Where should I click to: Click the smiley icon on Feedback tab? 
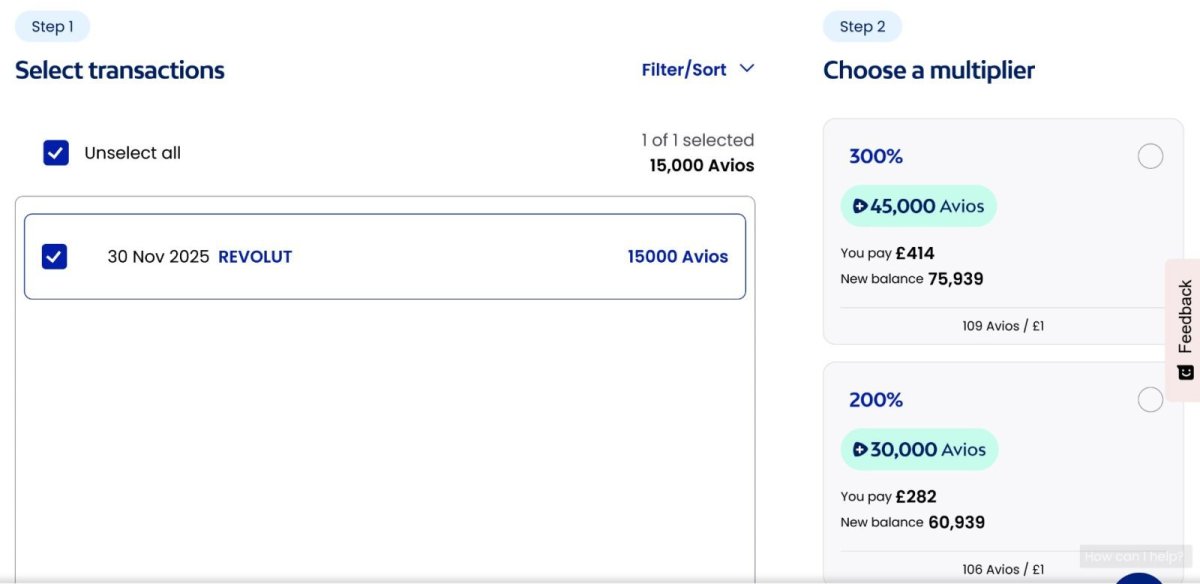[1186, 372]
